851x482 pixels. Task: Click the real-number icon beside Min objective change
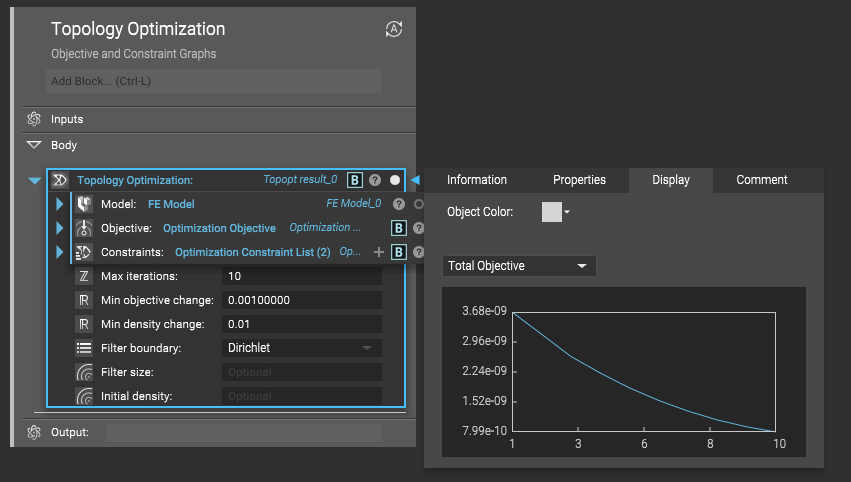pos(84,300)
